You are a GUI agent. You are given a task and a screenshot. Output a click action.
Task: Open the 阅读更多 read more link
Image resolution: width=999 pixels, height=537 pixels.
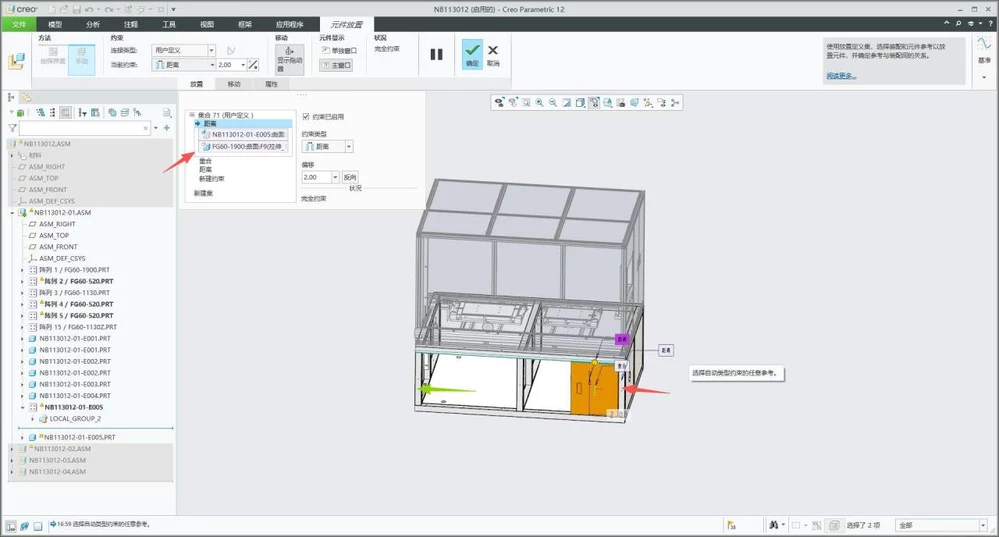pyautogui.click(x=841, y=76)
